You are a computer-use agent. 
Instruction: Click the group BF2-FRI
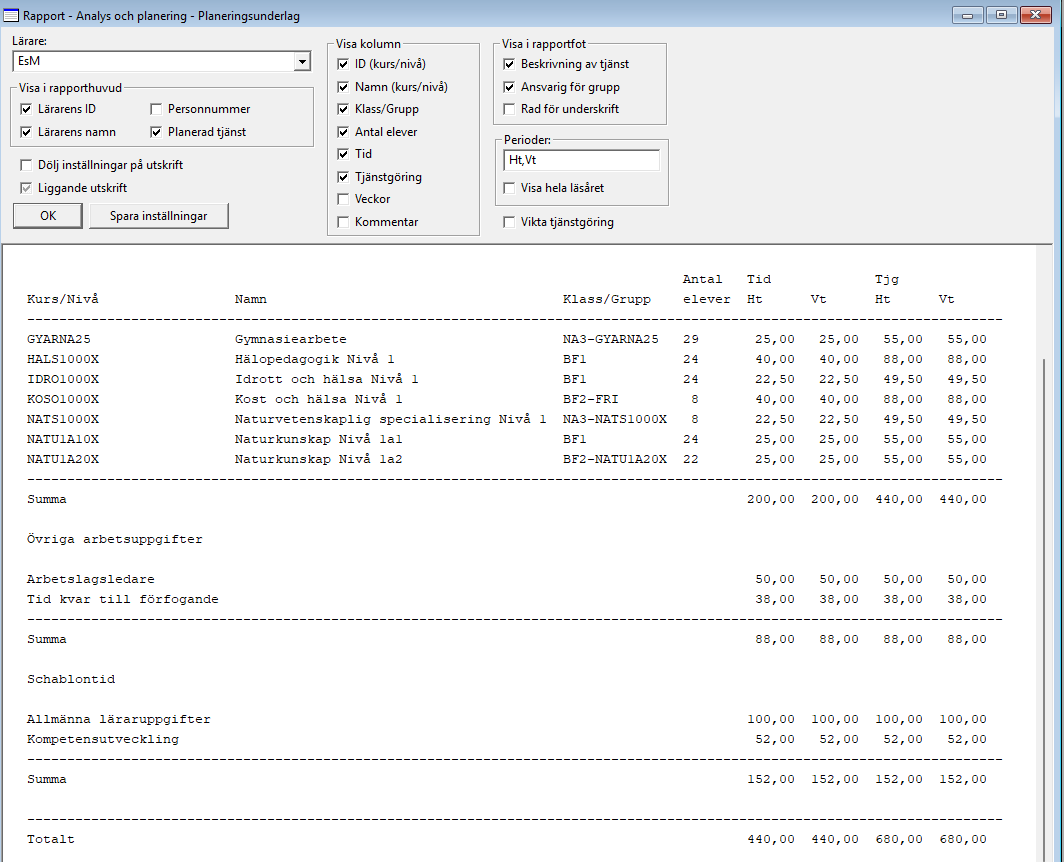pos(590,399)
